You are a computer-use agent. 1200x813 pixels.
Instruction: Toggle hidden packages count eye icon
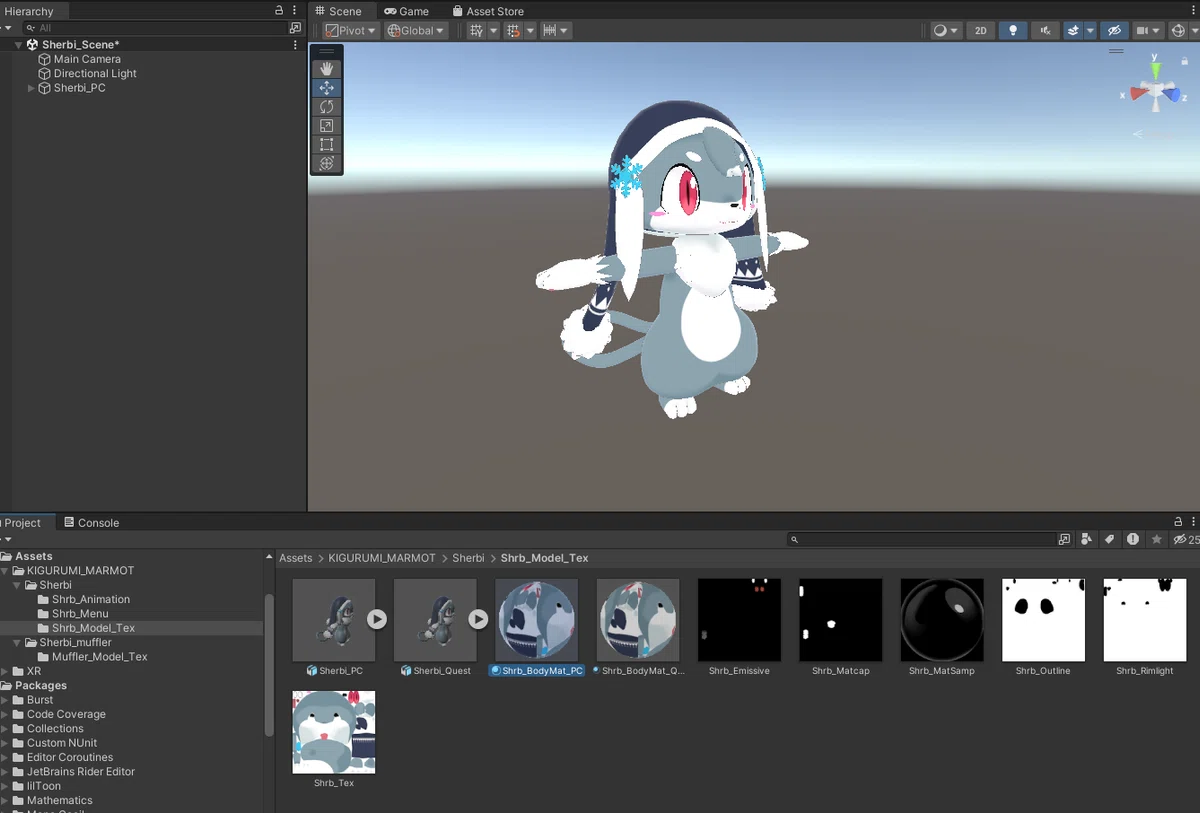pyautogui.click(x=1186, y=539)
